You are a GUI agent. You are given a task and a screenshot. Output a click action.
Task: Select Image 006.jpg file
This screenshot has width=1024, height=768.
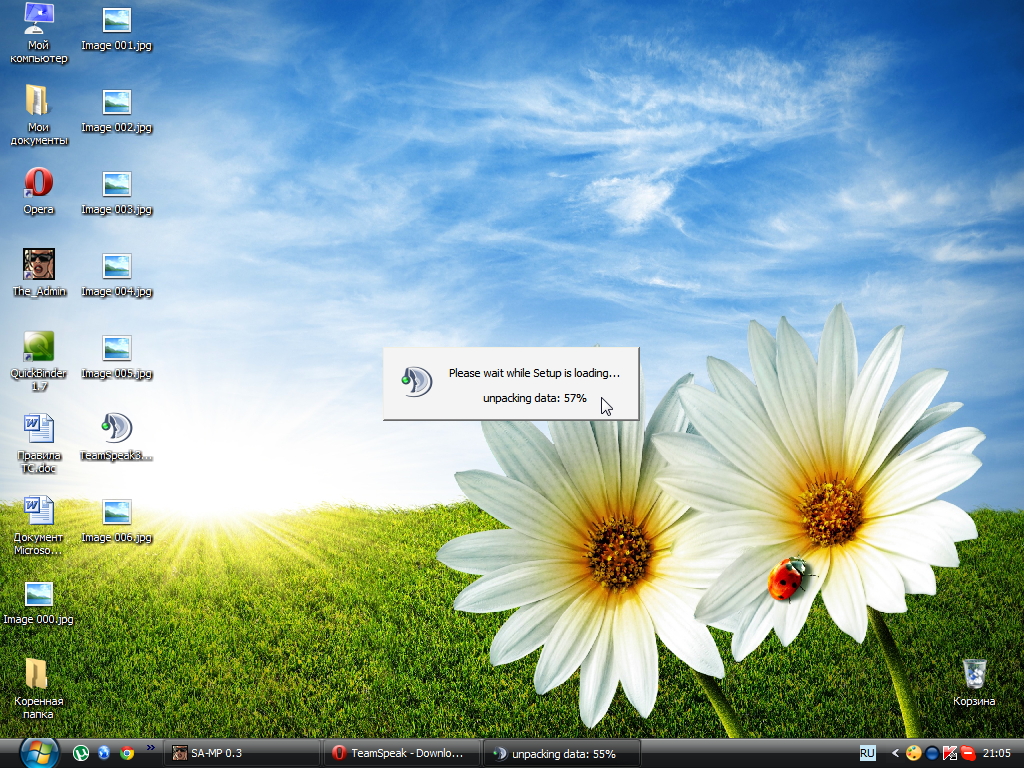coord(116,521)
